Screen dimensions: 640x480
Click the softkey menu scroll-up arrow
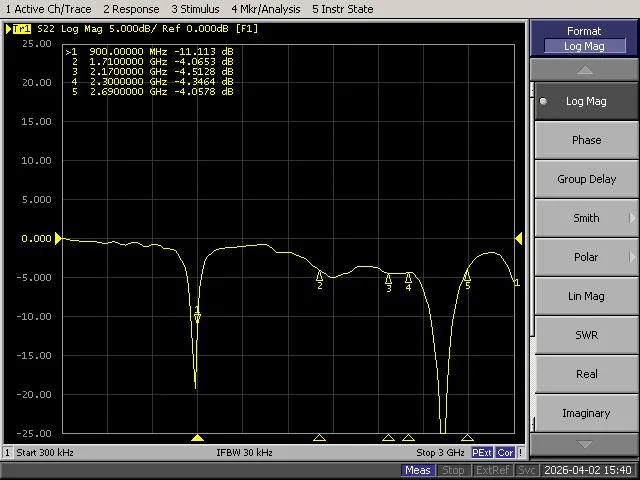coord(584,70)
